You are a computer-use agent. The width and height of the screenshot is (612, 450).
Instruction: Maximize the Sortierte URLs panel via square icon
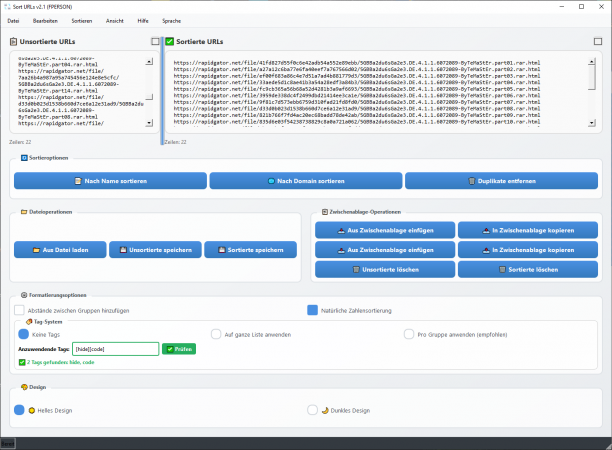click(598, 41)
